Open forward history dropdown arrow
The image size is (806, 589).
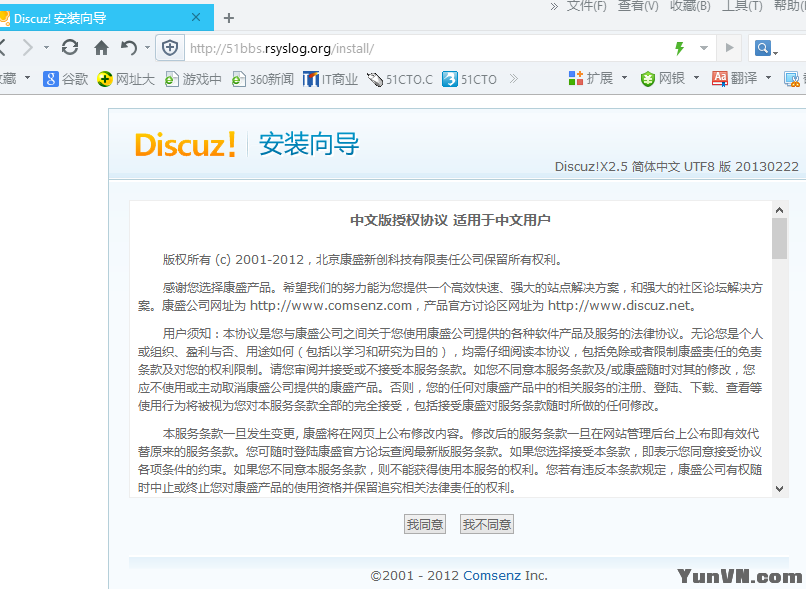click(46, 48)
